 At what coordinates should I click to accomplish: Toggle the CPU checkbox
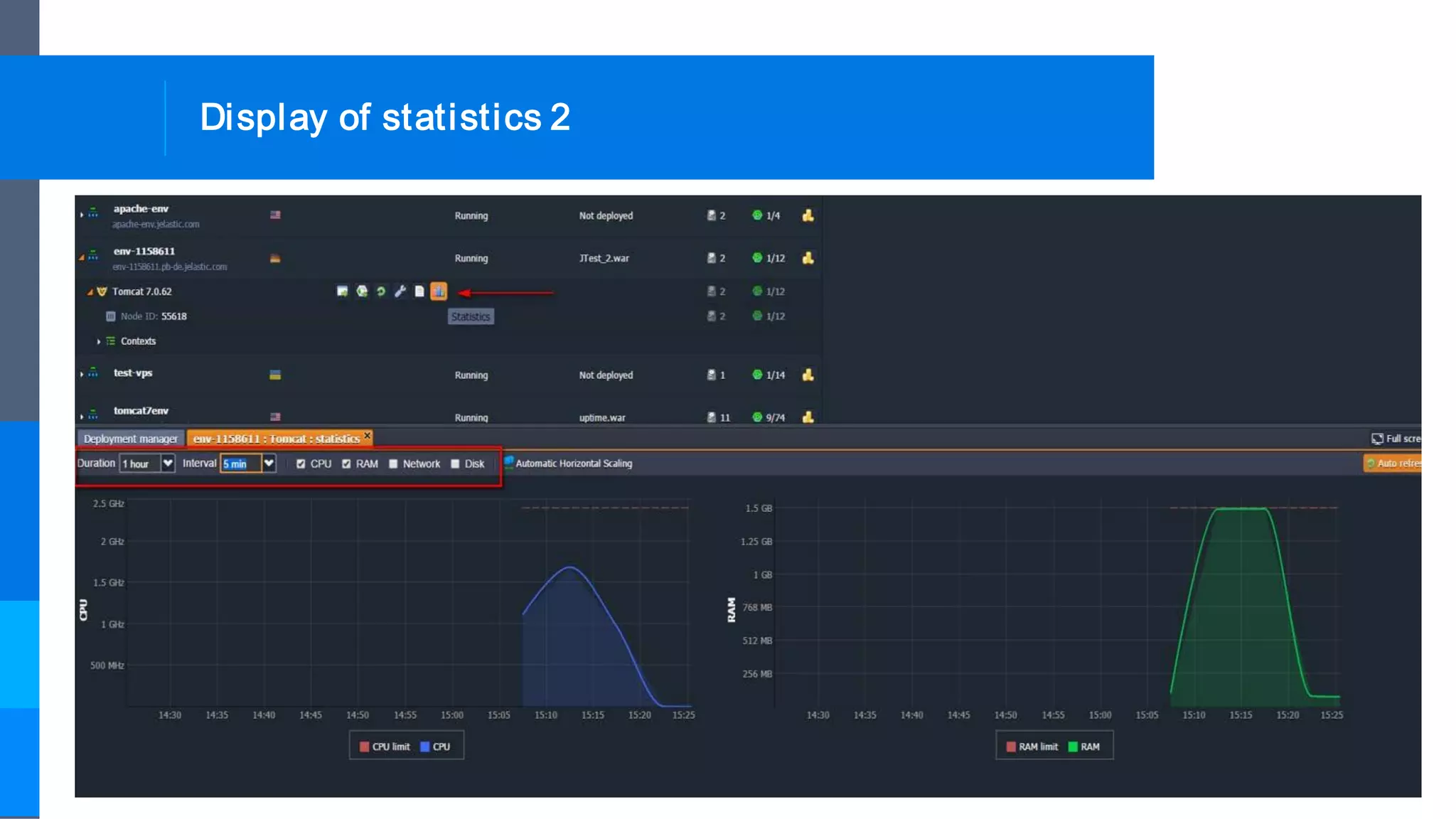coord(301,464)
